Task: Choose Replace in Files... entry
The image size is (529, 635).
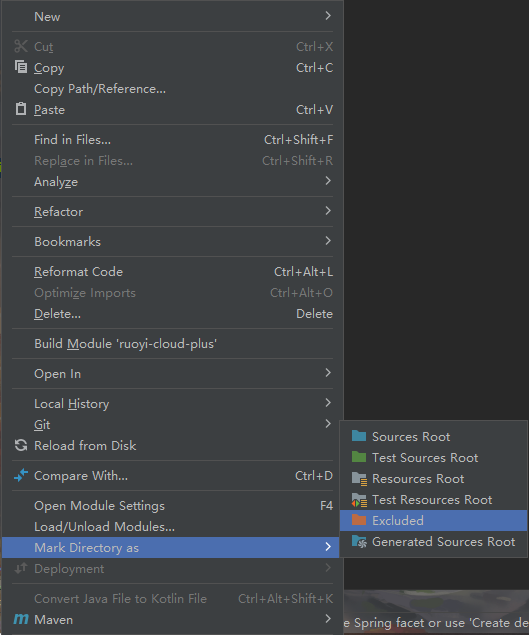Action: (x=173, y=161)
